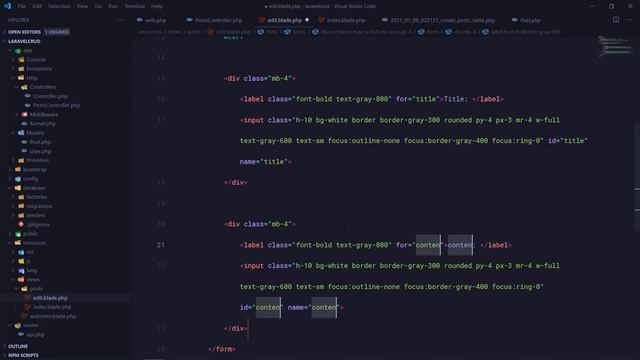Expand the seeders folder
640x360 pixels.
pyautogui.click(x=36, y=215)
